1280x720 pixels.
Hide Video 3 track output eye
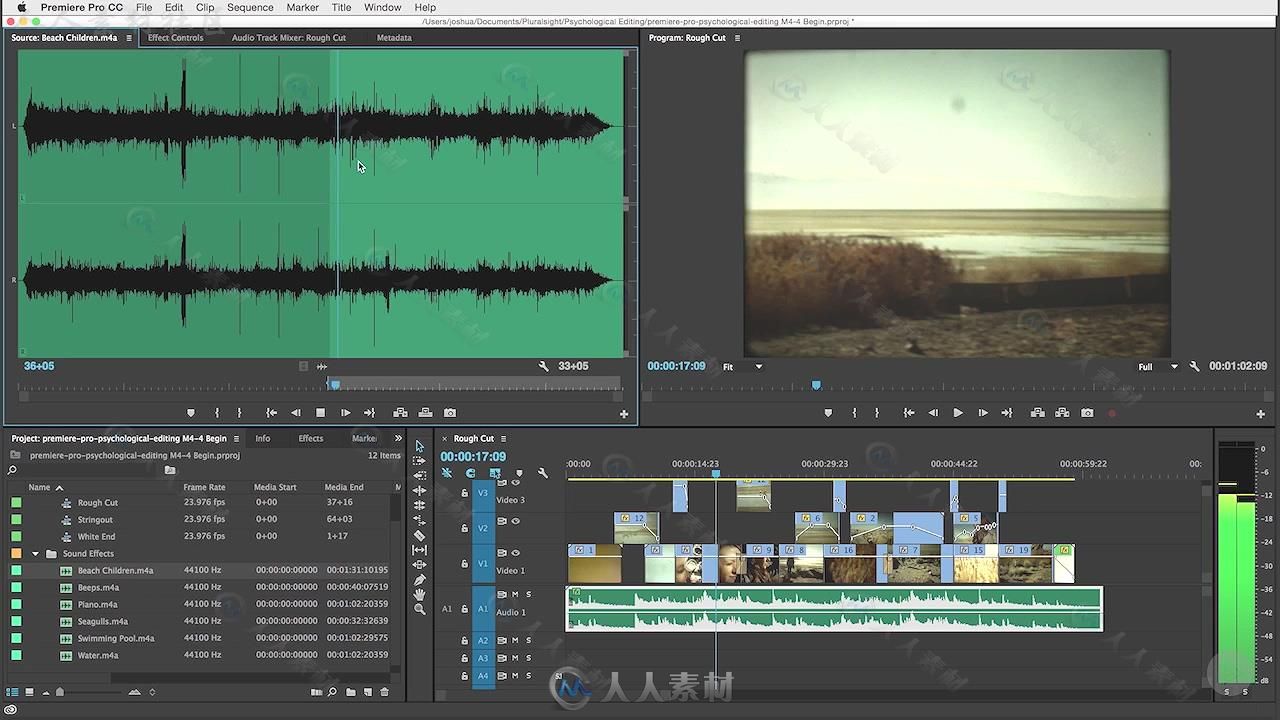(516, 482)
